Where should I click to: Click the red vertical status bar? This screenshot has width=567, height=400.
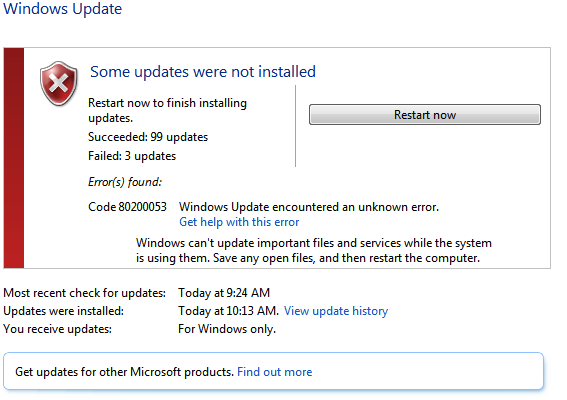tap(14, 158)
